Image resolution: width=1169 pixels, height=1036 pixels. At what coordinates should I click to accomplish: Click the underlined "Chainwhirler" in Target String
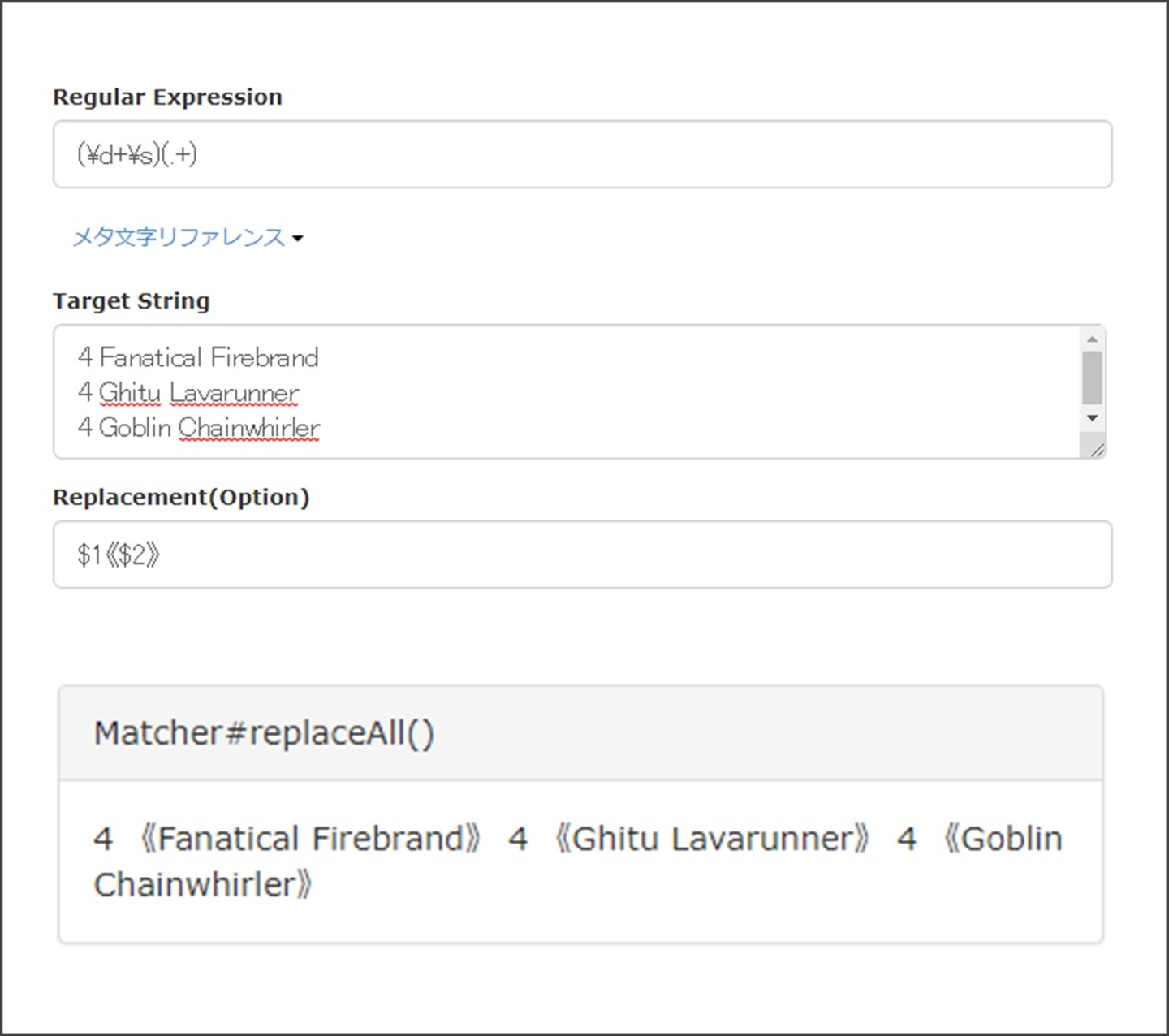[x=249, y=428]
